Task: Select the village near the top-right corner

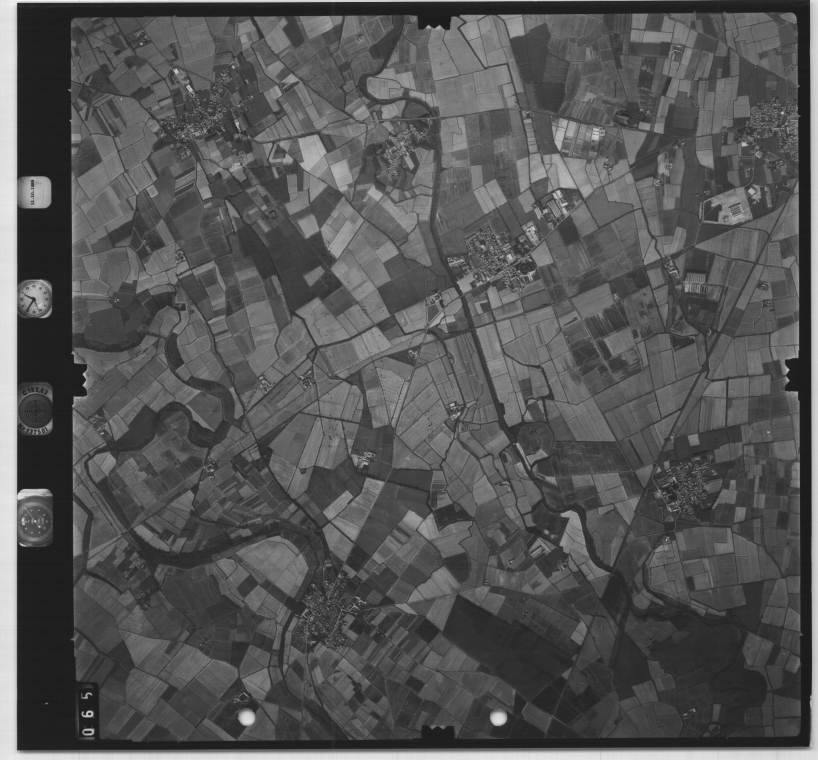Action: coord(774,130)
